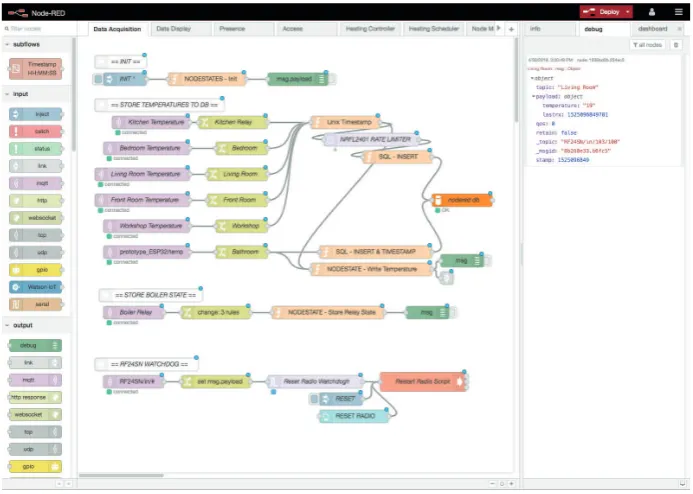Select the nodered db database node
Image resolution: width=693 pixels, height=494 pixels.
click(x=461, y=200)
